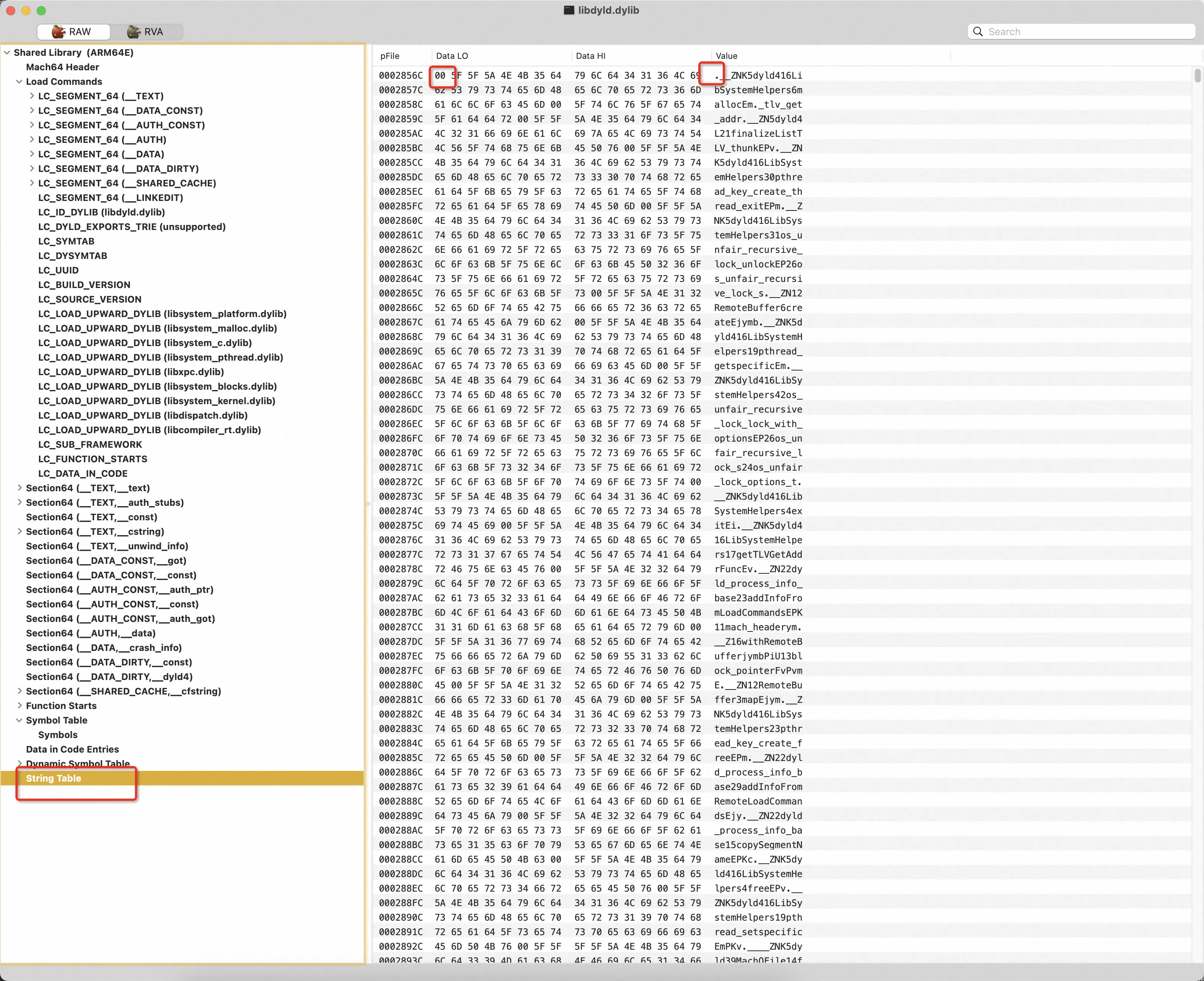1204x981 pixels.
Task: Select LC_LOAD_UPWARD_DYLIB (libsystem_platform.dylib)
Action: pos(162,314)
